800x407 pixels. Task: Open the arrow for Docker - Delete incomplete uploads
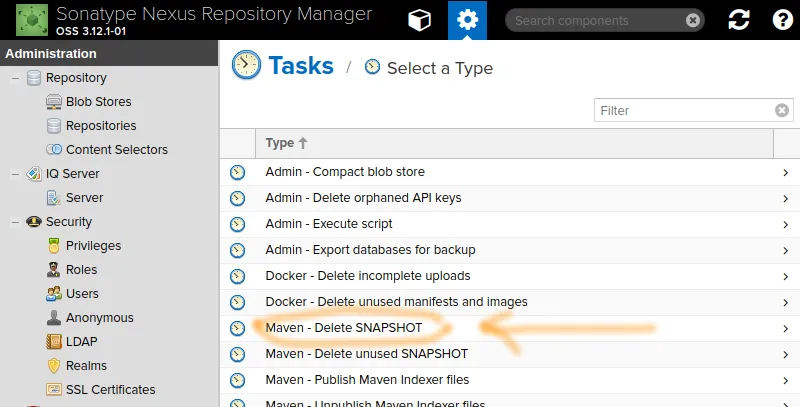coord(786,276)
